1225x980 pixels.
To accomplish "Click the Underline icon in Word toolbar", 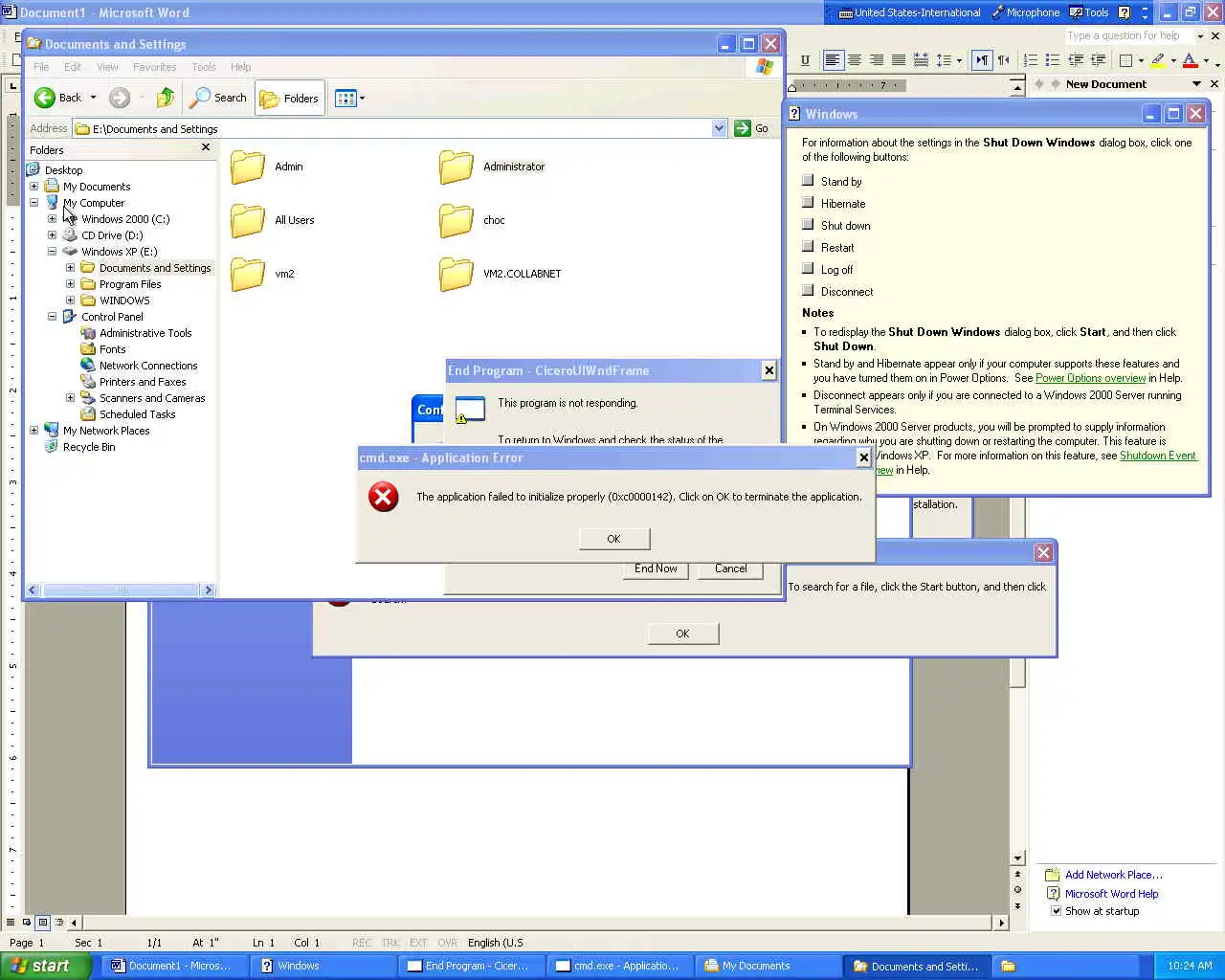I will tap(805, 60).
